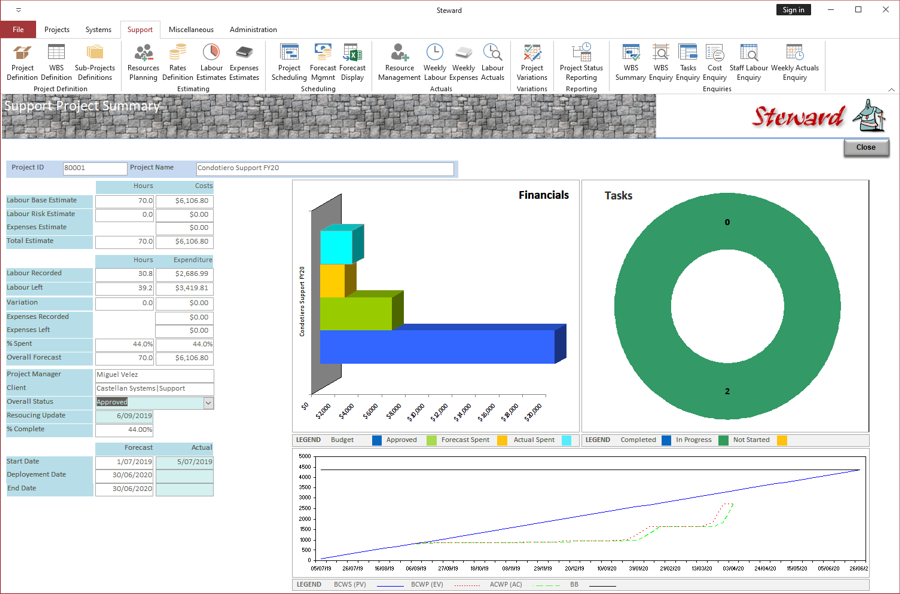Image resolution: width=900 pixels, height=594 pixels.
Task: Collapse the ribbon with the chevron
Action: pos(891,90)
